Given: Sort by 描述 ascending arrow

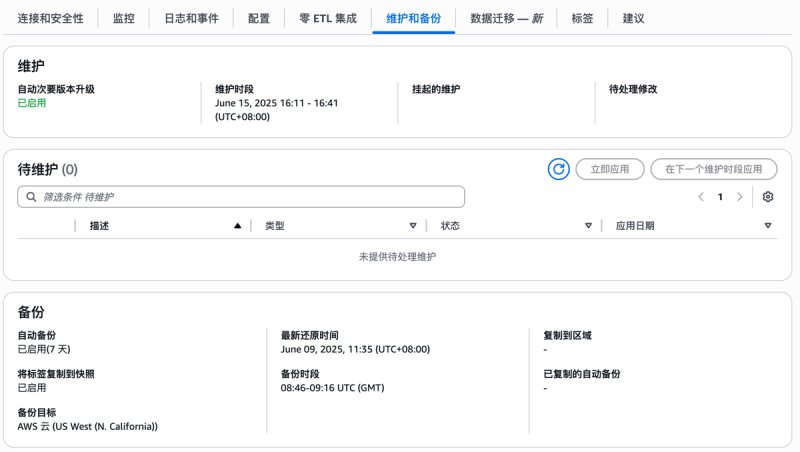Looking at the screenshot, I should tap(237, 225).
